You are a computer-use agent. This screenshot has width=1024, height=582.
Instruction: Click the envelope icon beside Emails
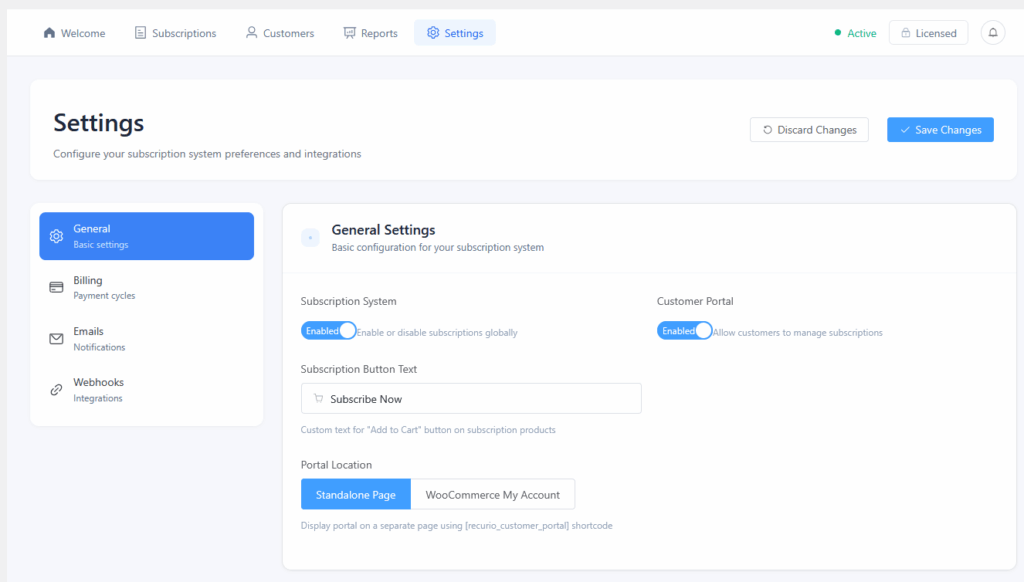tap(56, 339)
